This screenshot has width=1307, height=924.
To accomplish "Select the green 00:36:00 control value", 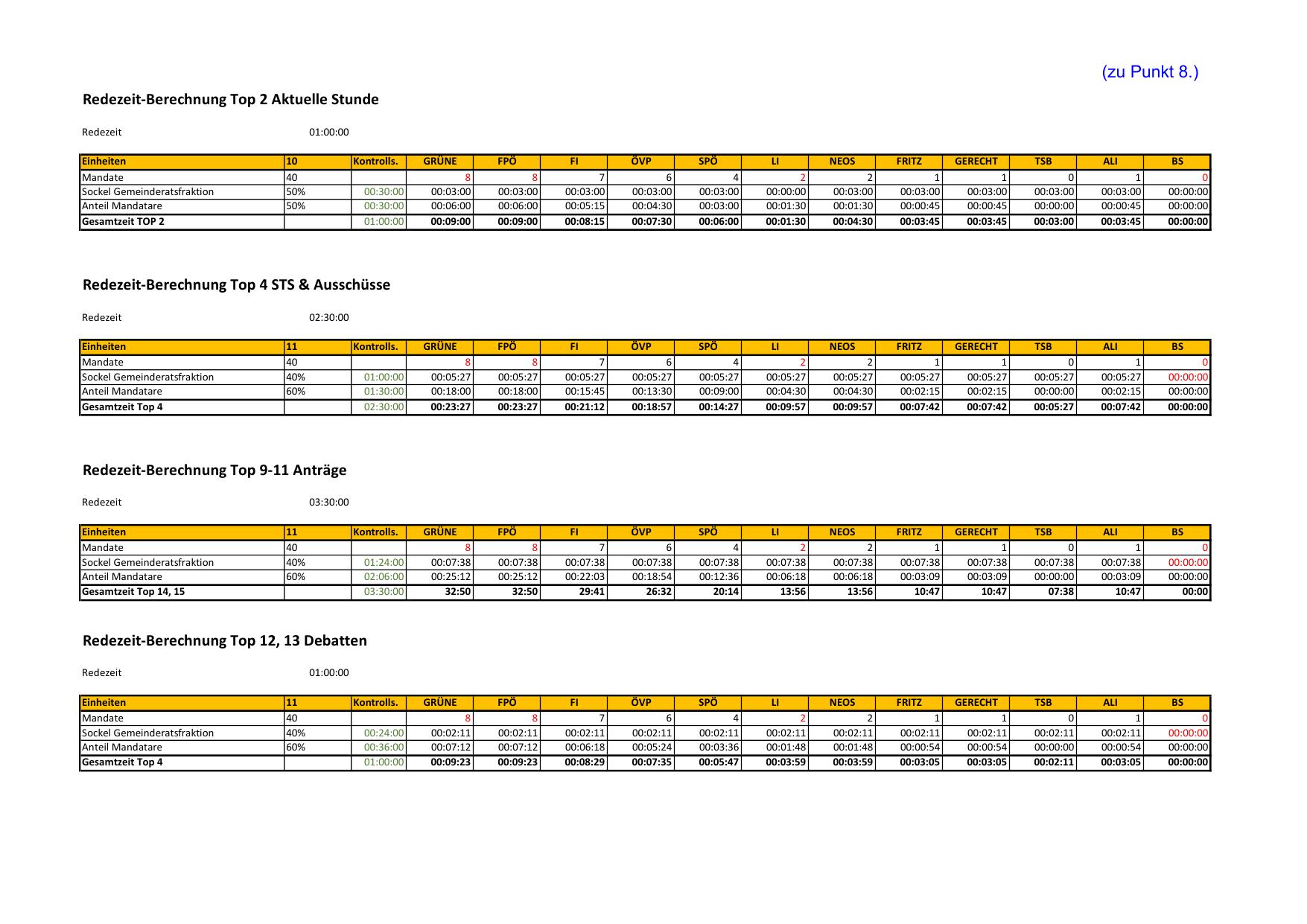I will pyautogui.click(x=384, y=748).
